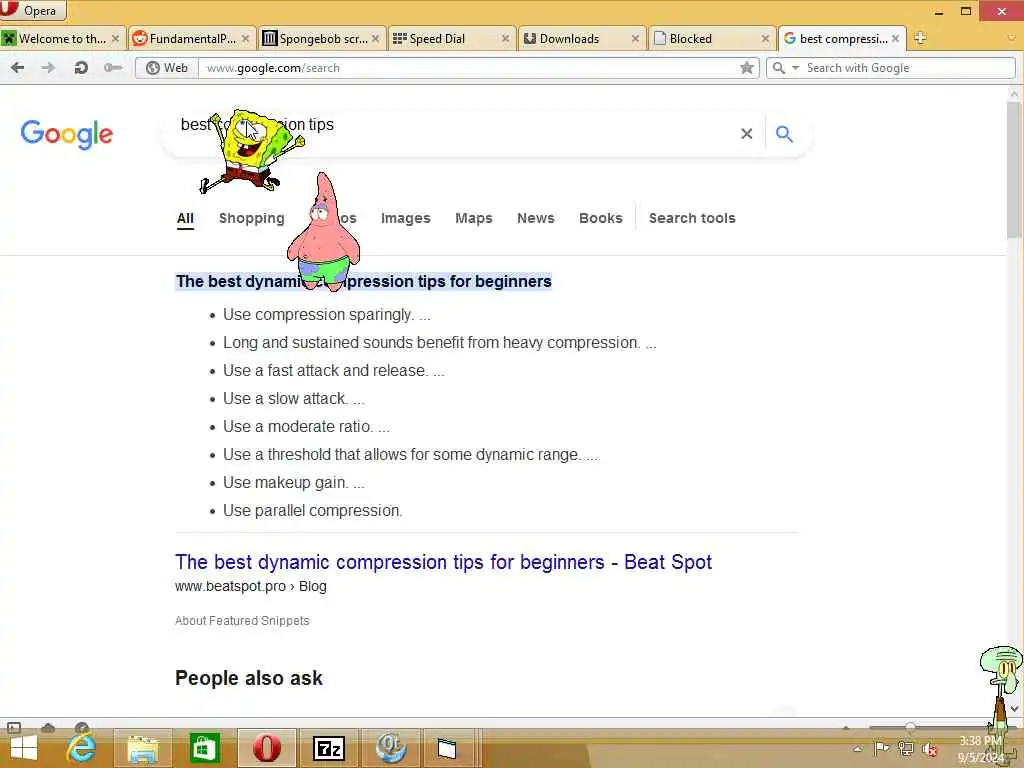Focus the Search with Google field
The image size is (1024, 768).
tap(908, 68)
